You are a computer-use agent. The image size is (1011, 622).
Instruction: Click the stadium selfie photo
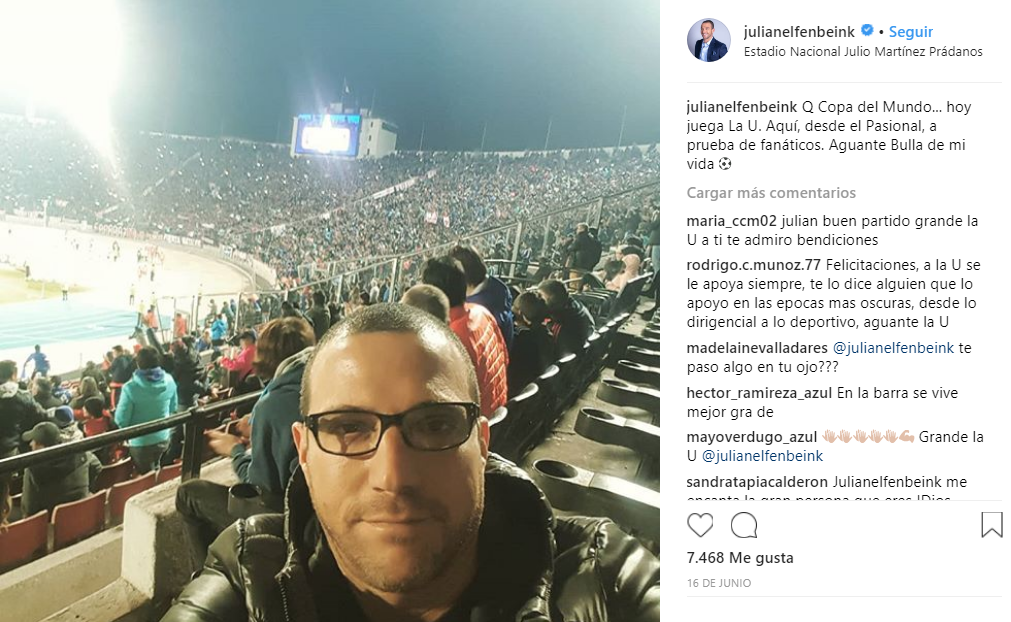pyautogui.click(x=329, y=311)
